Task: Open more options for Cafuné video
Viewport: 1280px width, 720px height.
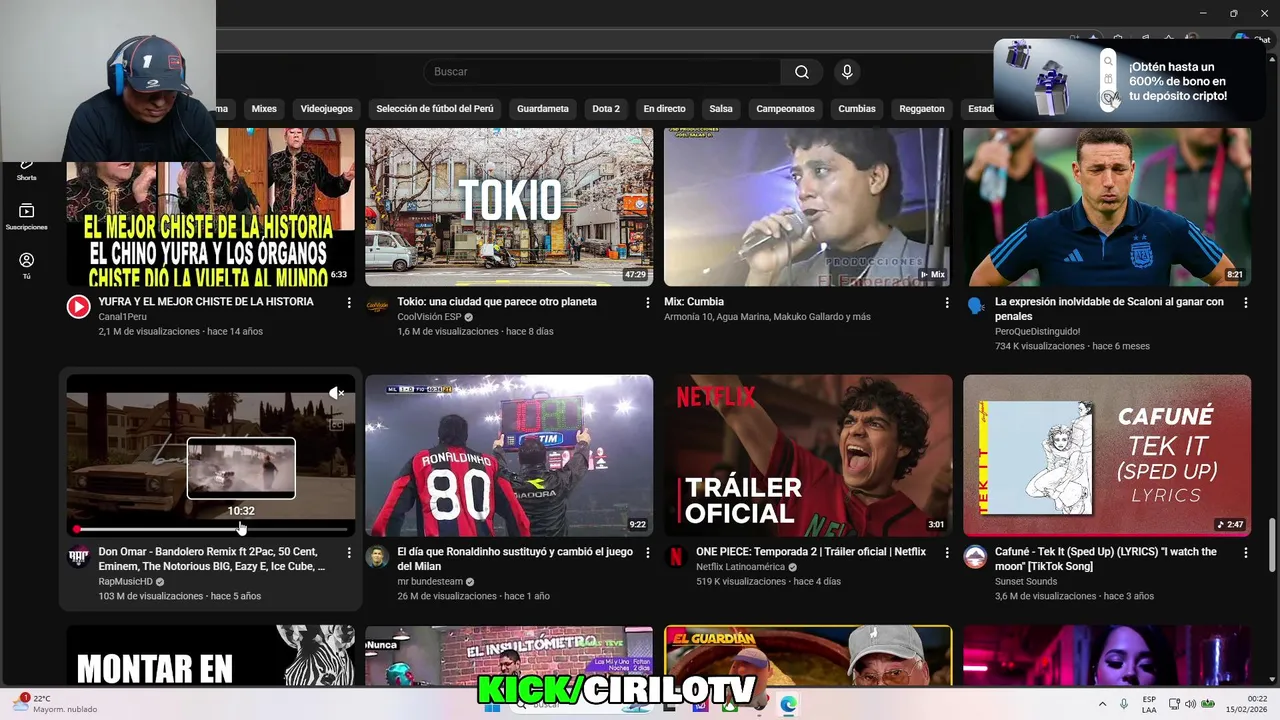Action: tap(1246, 552)
